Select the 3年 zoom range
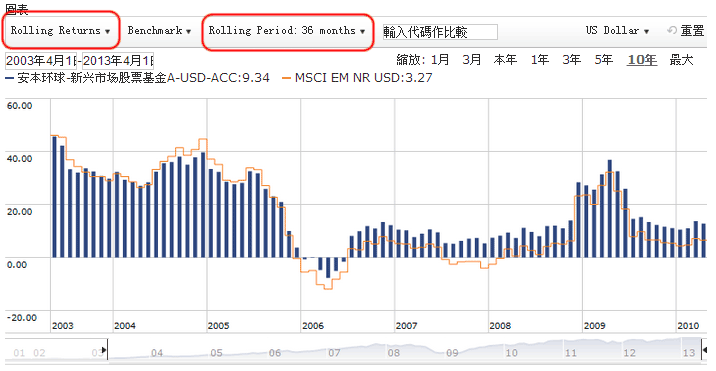The width and height of the screenshot is (716, 371). (571, 60)
